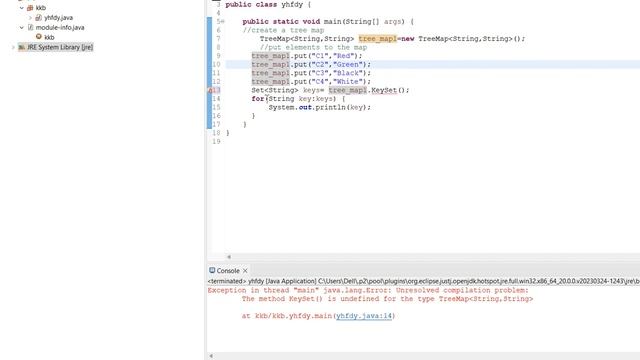Click the JRE System Library icon
The image size is (640, 360).
click(22, 47)
